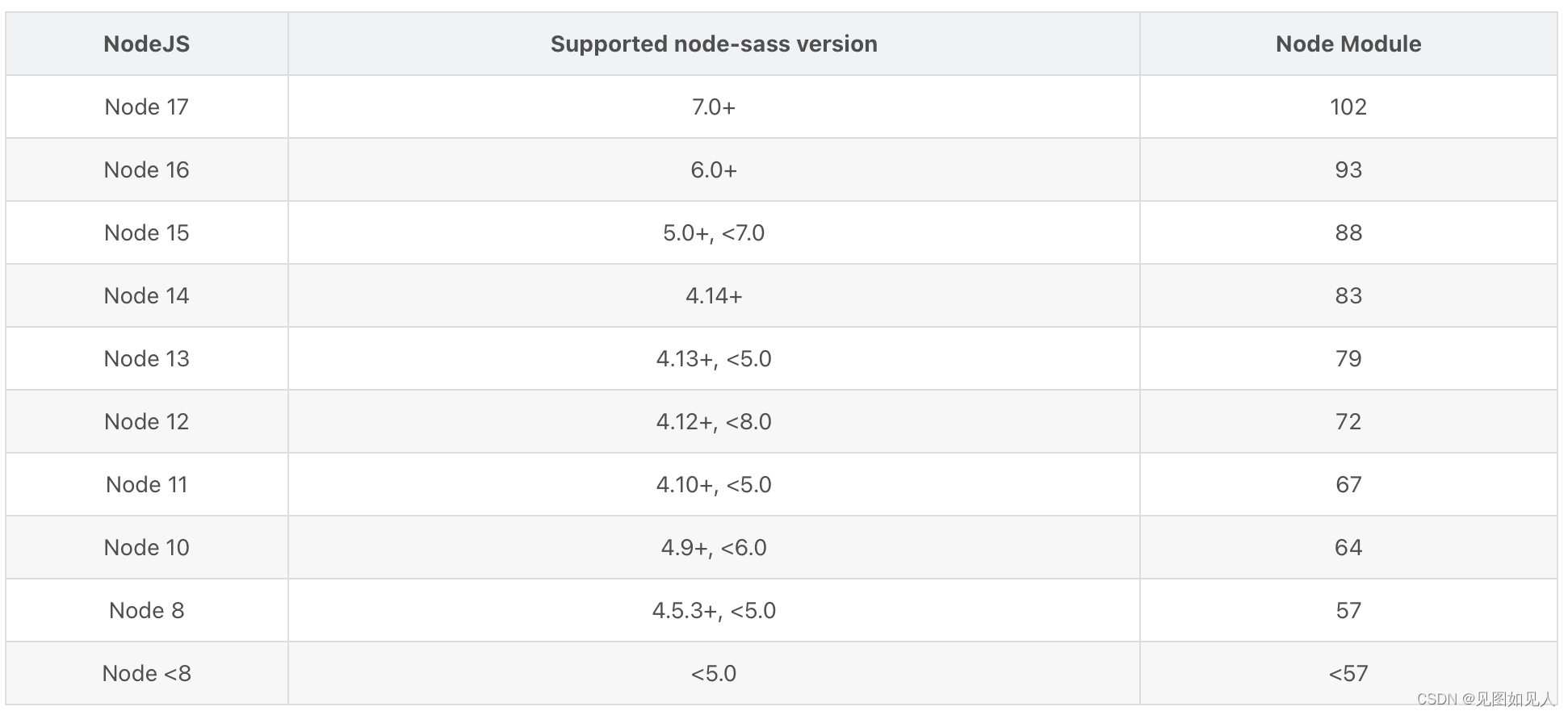
Task: Select the Node 16 cell
Action: [x=146, y=170]
